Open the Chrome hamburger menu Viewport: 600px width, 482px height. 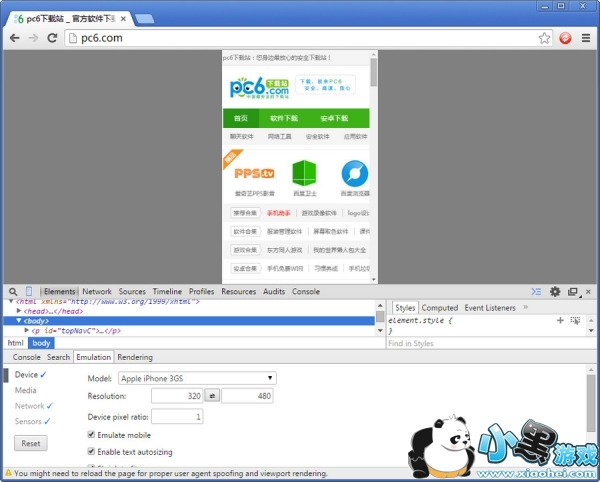[586, 38]
